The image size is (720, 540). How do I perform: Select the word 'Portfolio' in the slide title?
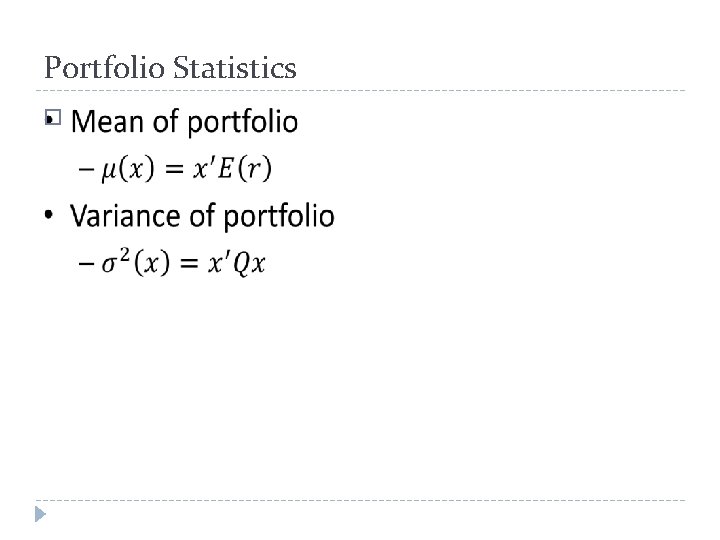104,68
